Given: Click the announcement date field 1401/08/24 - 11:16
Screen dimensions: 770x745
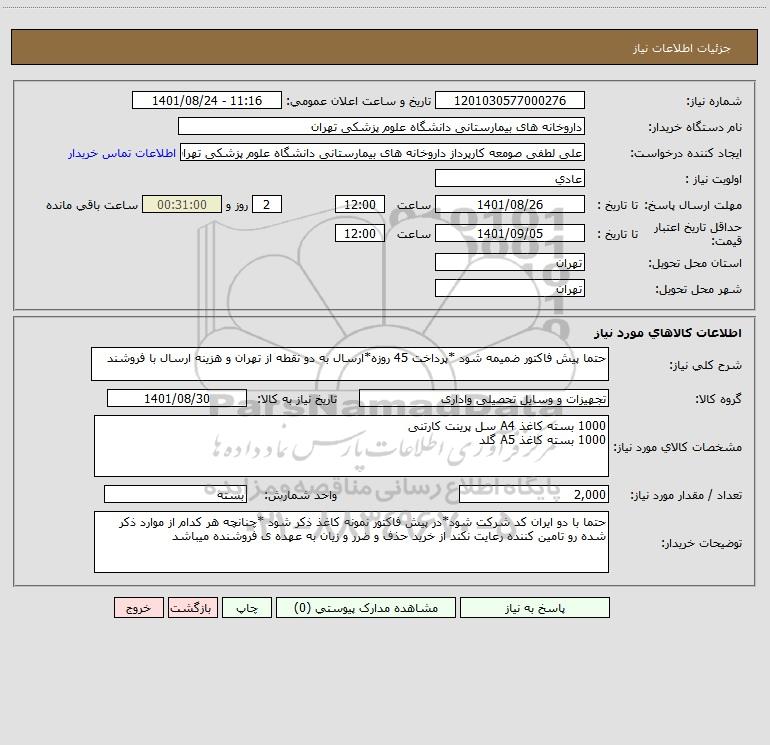Looking at the screenshot, I should click(207, 100).
